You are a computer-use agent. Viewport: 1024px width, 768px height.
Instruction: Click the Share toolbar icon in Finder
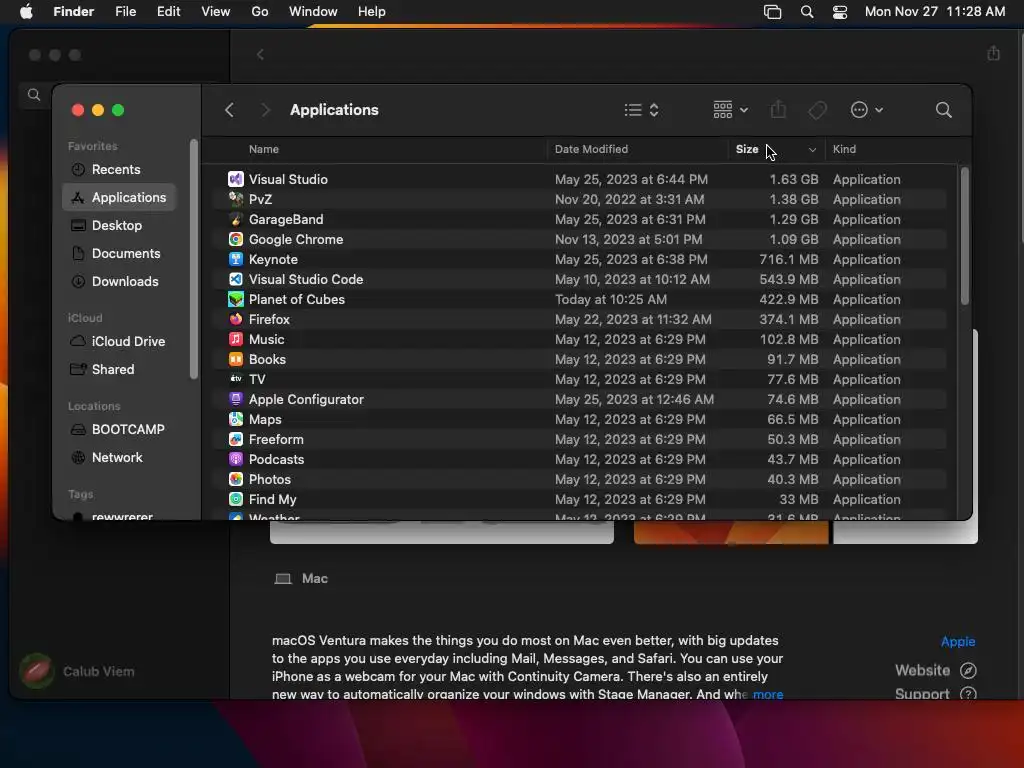coord(778,110)
